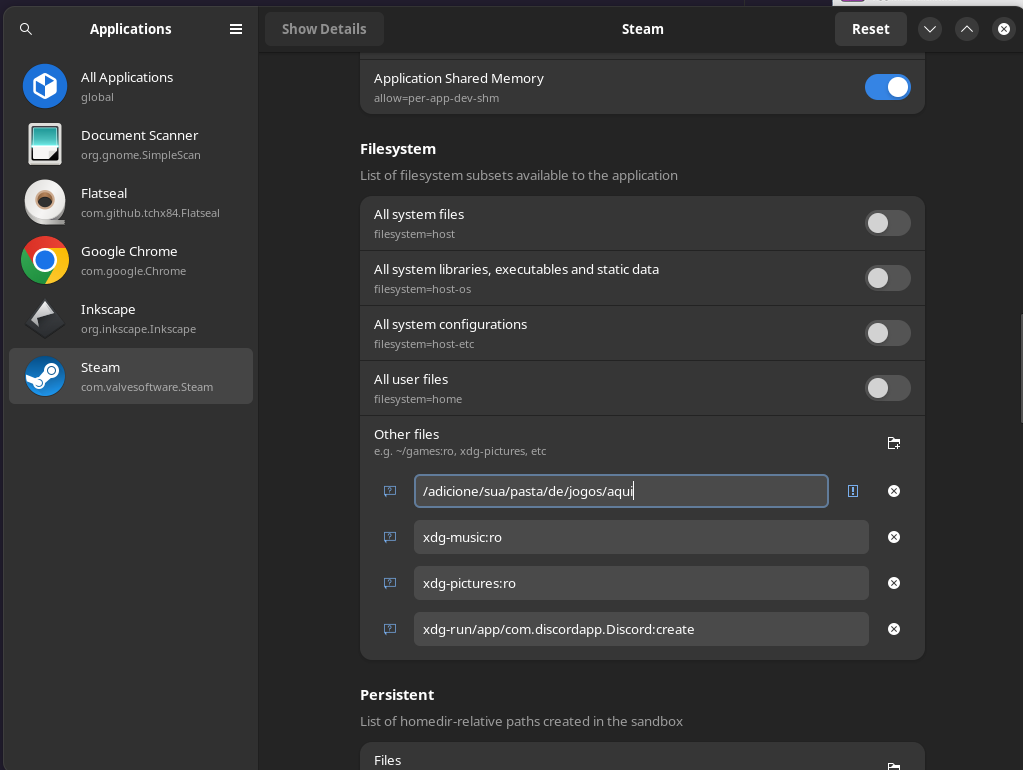Image resolution: width=1023 pixels, height=770 pixels.
Task: Disable the Application Shared Memory switch
Action: click(887, 87)
